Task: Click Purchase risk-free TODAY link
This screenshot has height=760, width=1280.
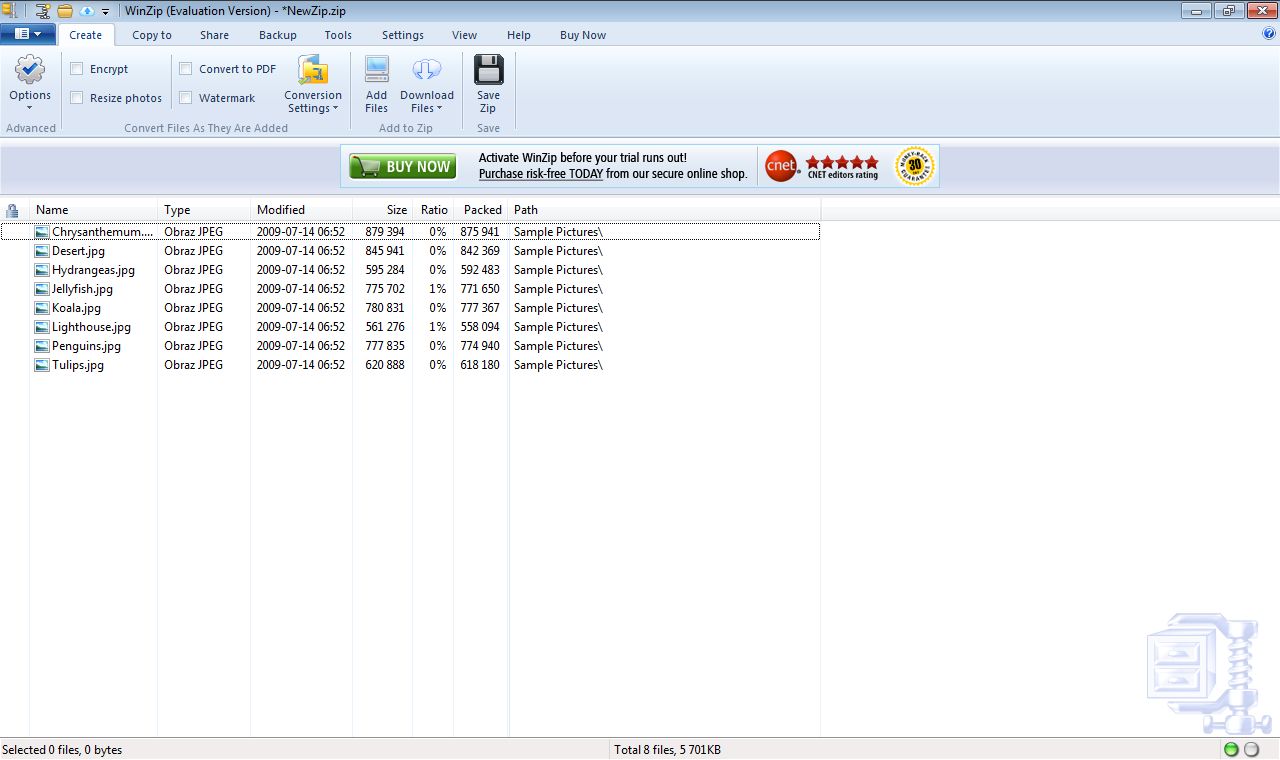Action: pyautogui.click(x=541, y=174)
